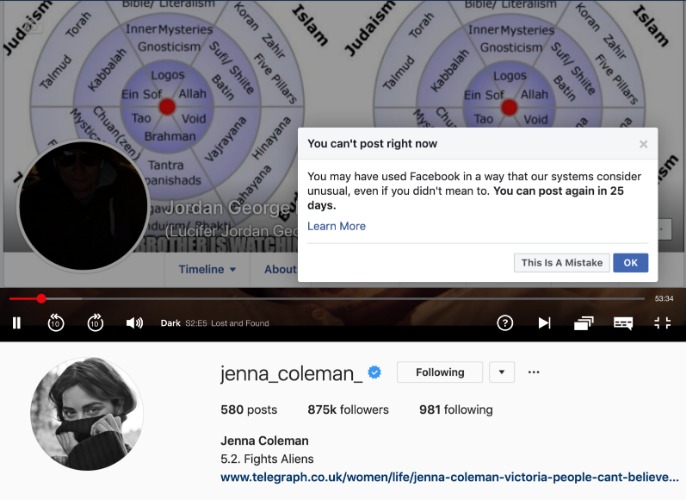View the 981 following list
This screenshot has height=500, width=686.
pos(456,410)
